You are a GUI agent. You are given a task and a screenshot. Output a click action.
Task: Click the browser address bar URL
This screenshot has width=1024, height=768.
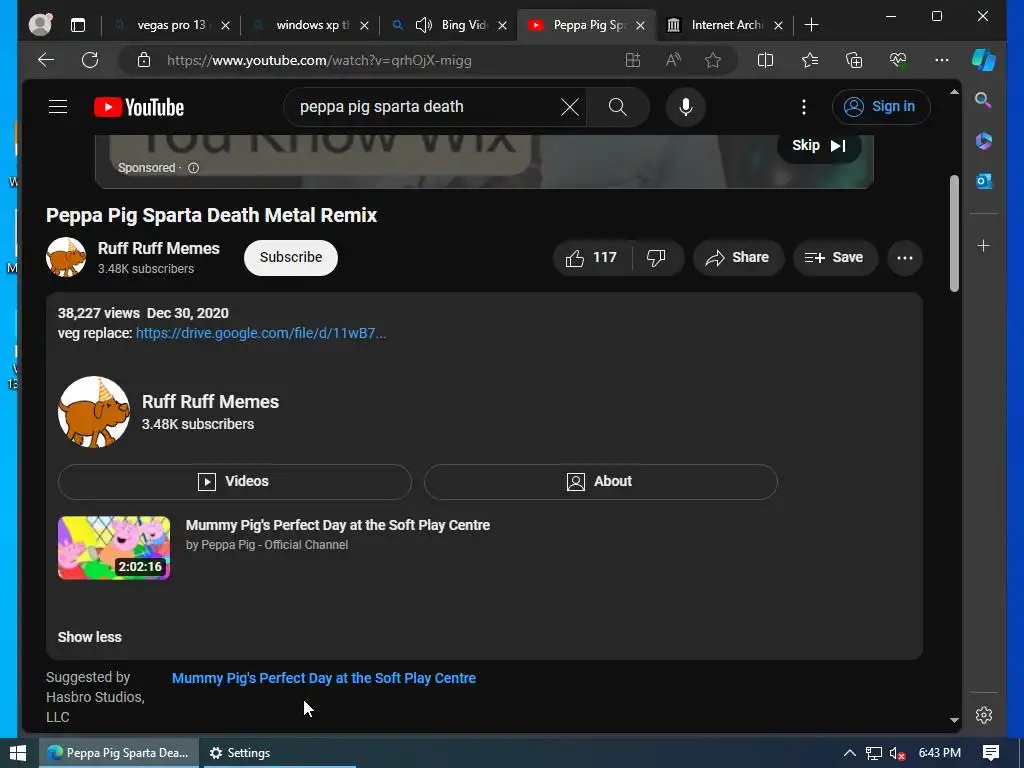319,60
